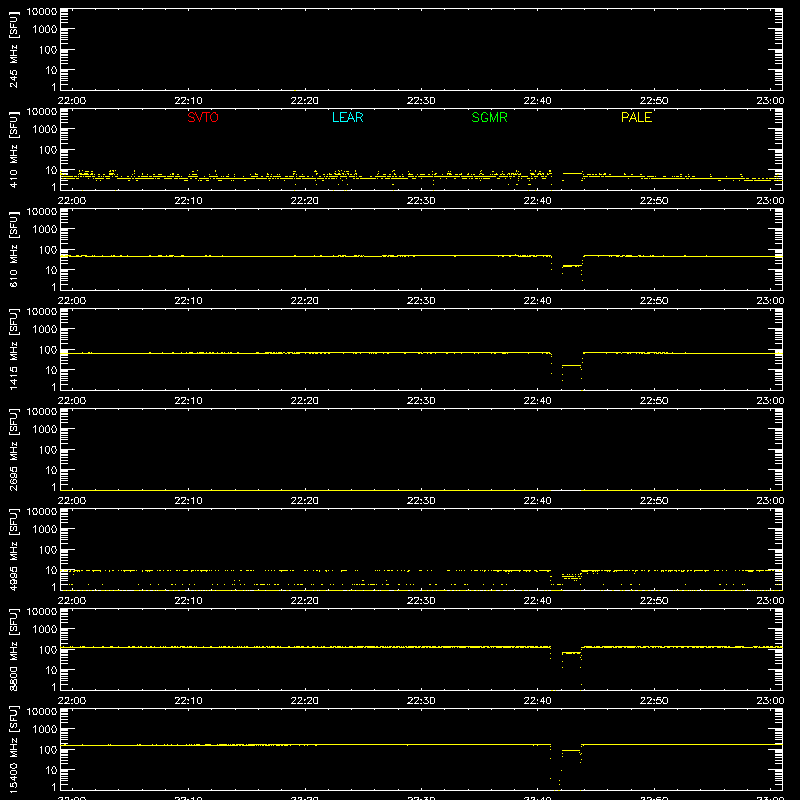Select the 1415 MHz [SFU] axis title
Image resolution: width=800 pixels, height=800 pixels.
tap(14, 349)
